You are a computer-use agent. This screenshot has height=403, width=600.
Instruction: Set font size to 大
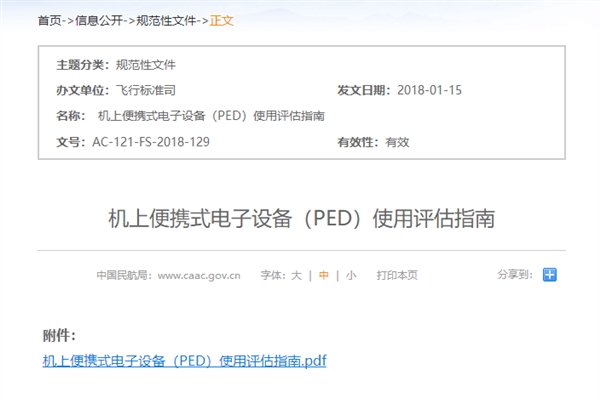pos(296,275)
